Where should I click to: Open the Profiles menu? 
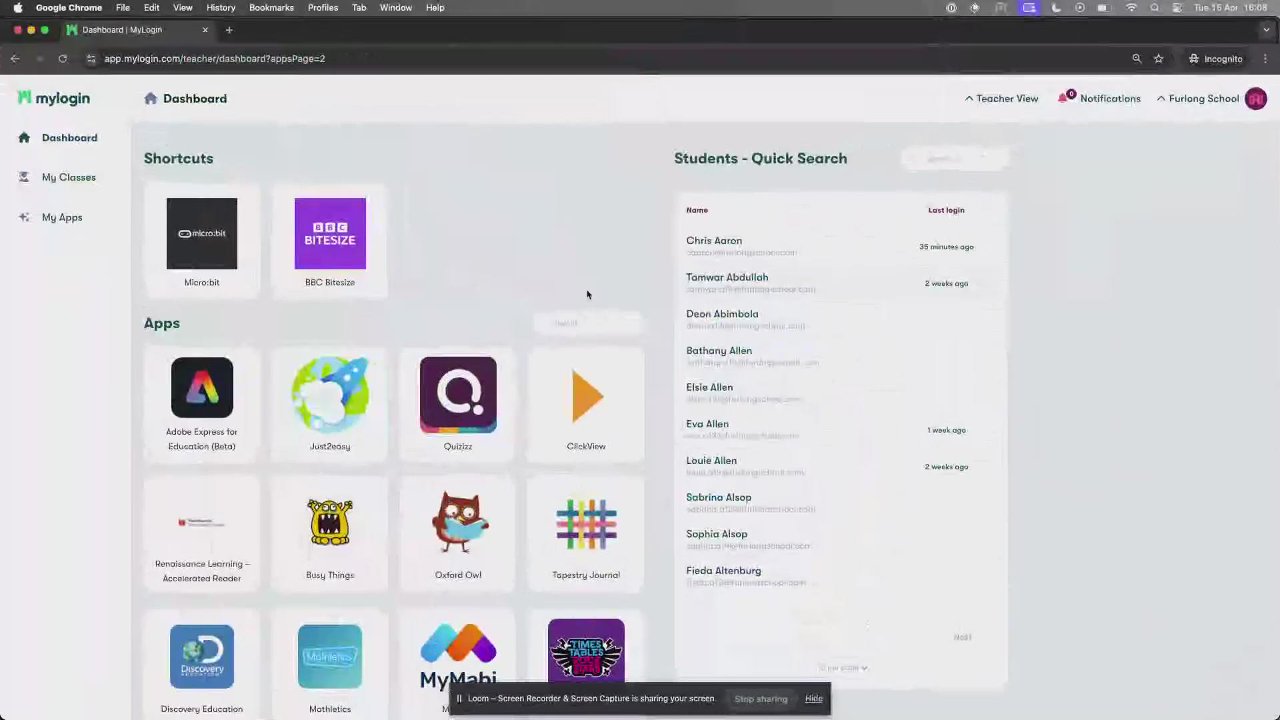point(323,8)
